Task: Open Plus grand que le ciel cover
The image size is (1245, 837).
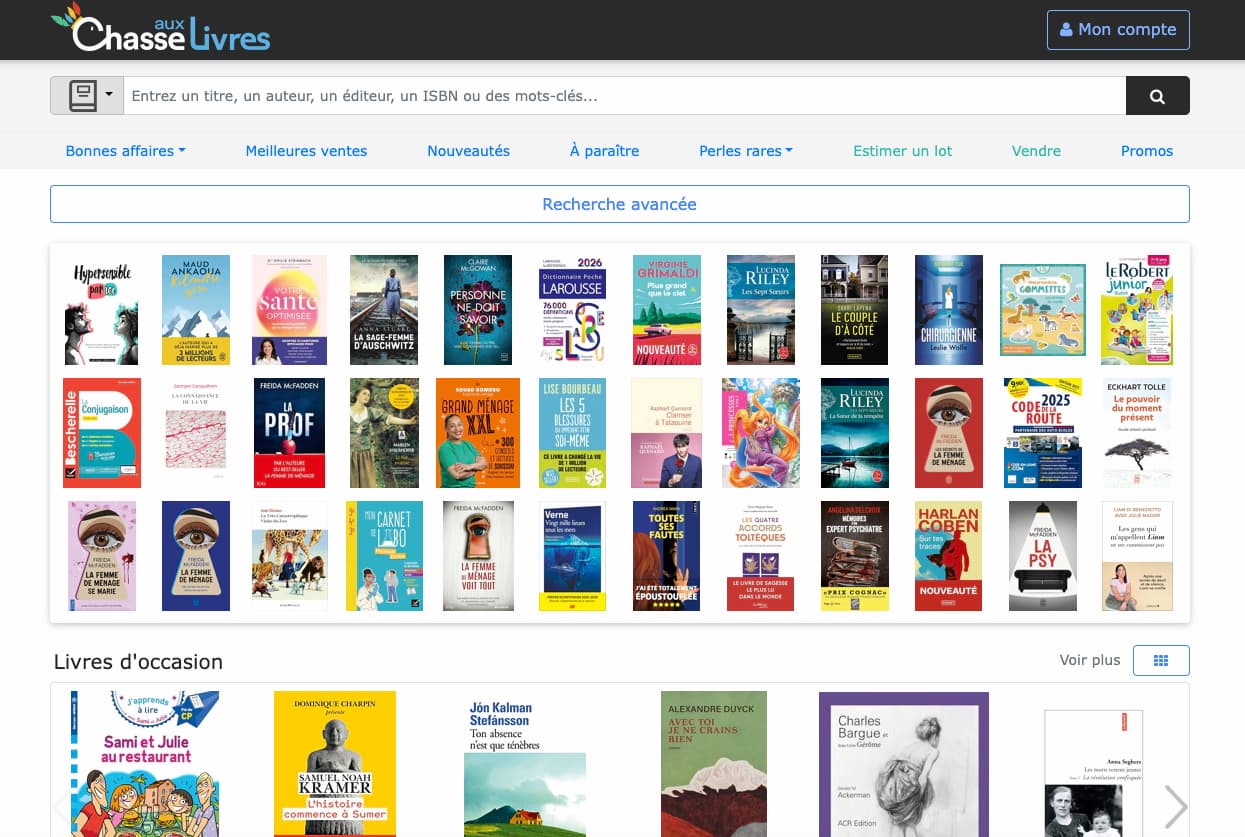Action: click(667, 310)
